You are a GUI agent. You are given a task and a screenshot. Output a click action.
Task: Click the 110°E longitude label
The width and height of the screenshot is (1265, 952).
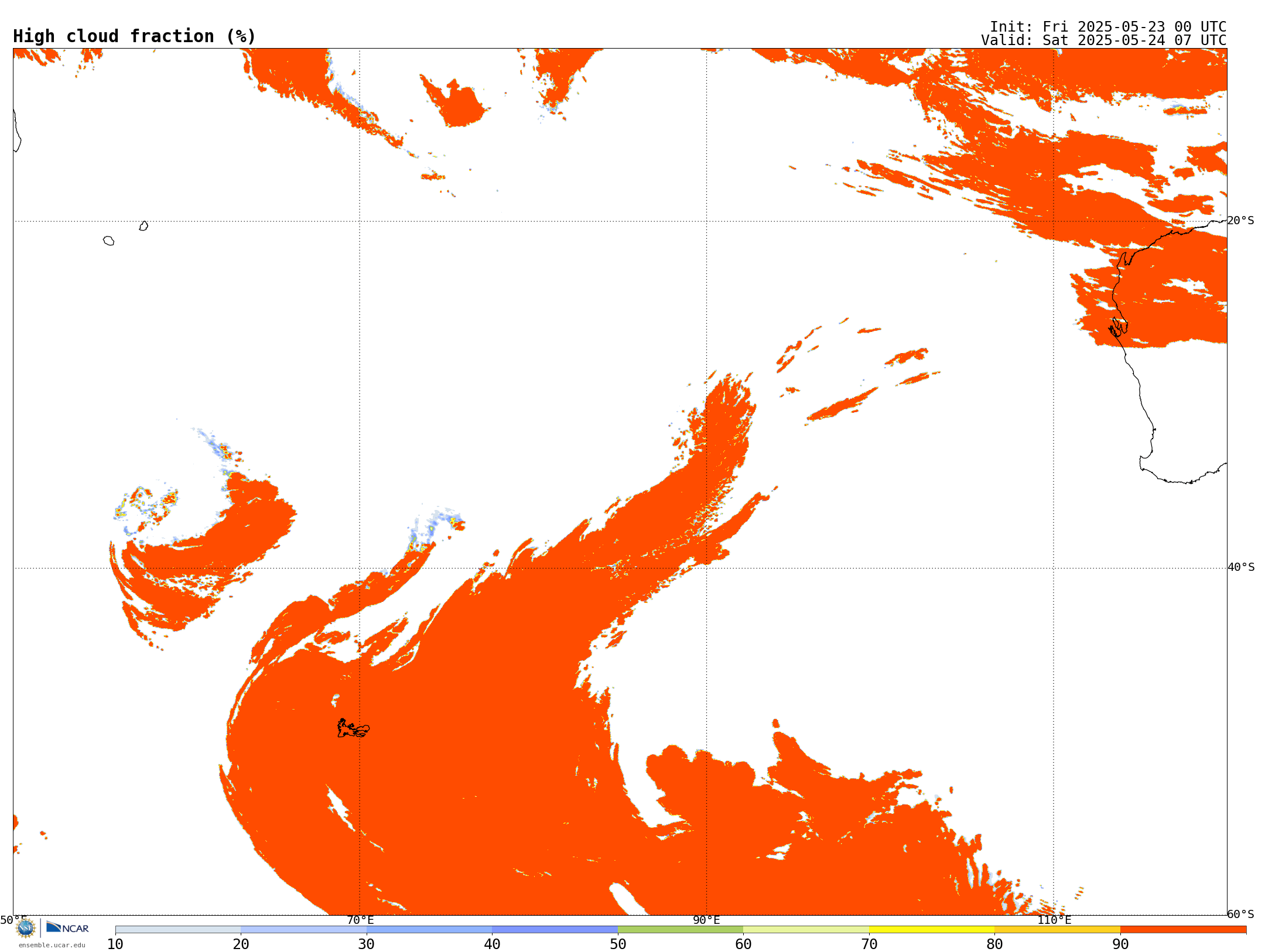tap(1054, 920)
